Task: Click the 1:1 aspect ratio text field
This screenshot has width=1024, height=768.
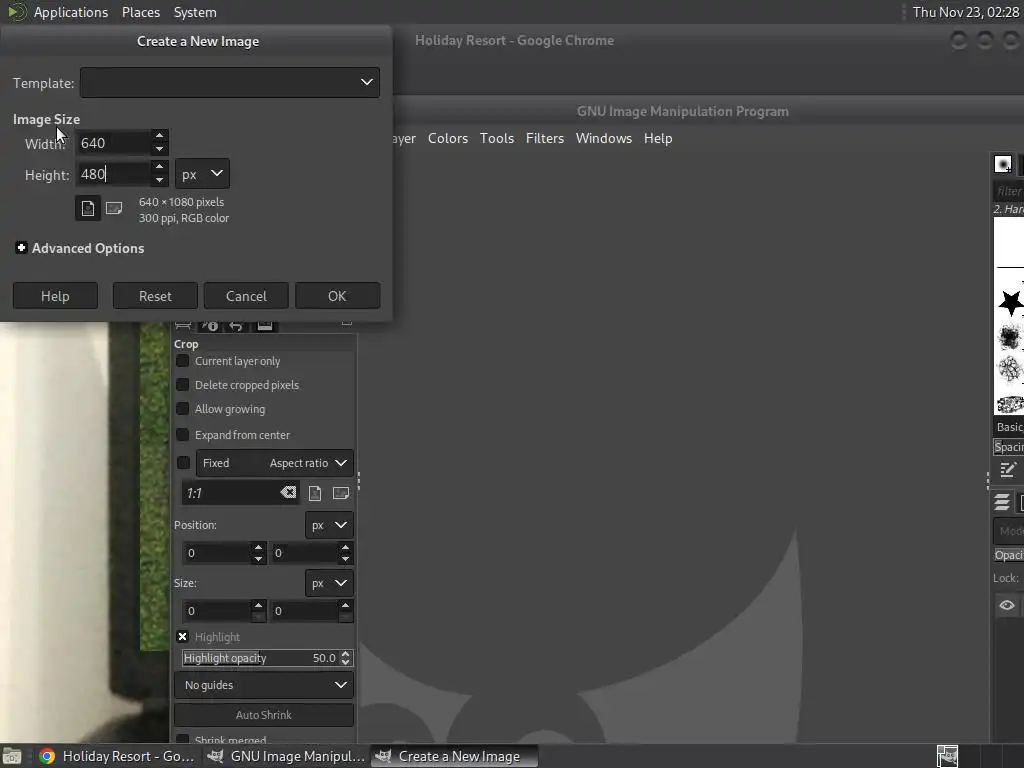Action: pyautogui.click(x=231, y=493)
